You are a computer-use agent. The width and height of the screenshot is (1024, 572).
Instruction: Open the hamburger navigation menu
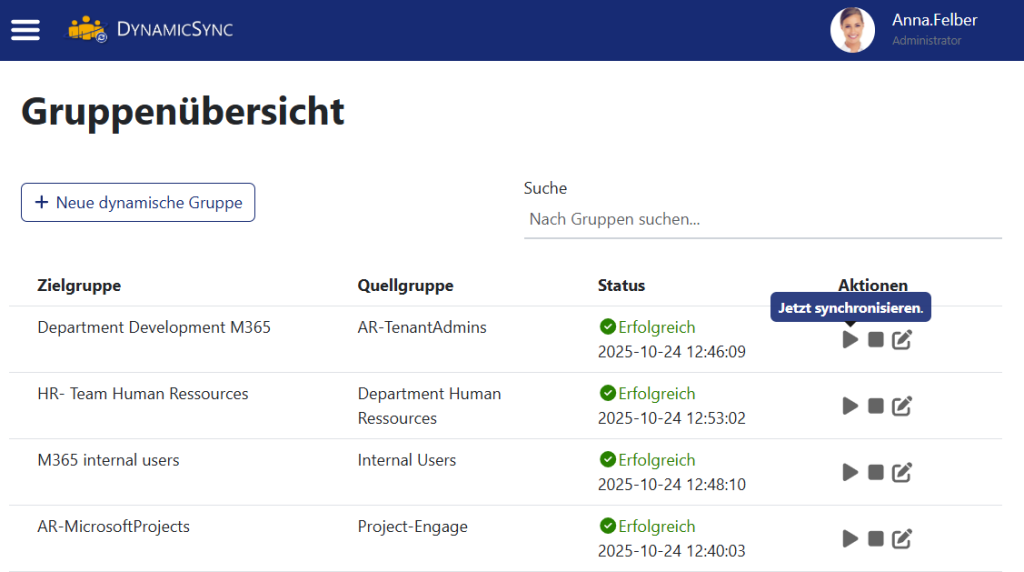point(25,29)
